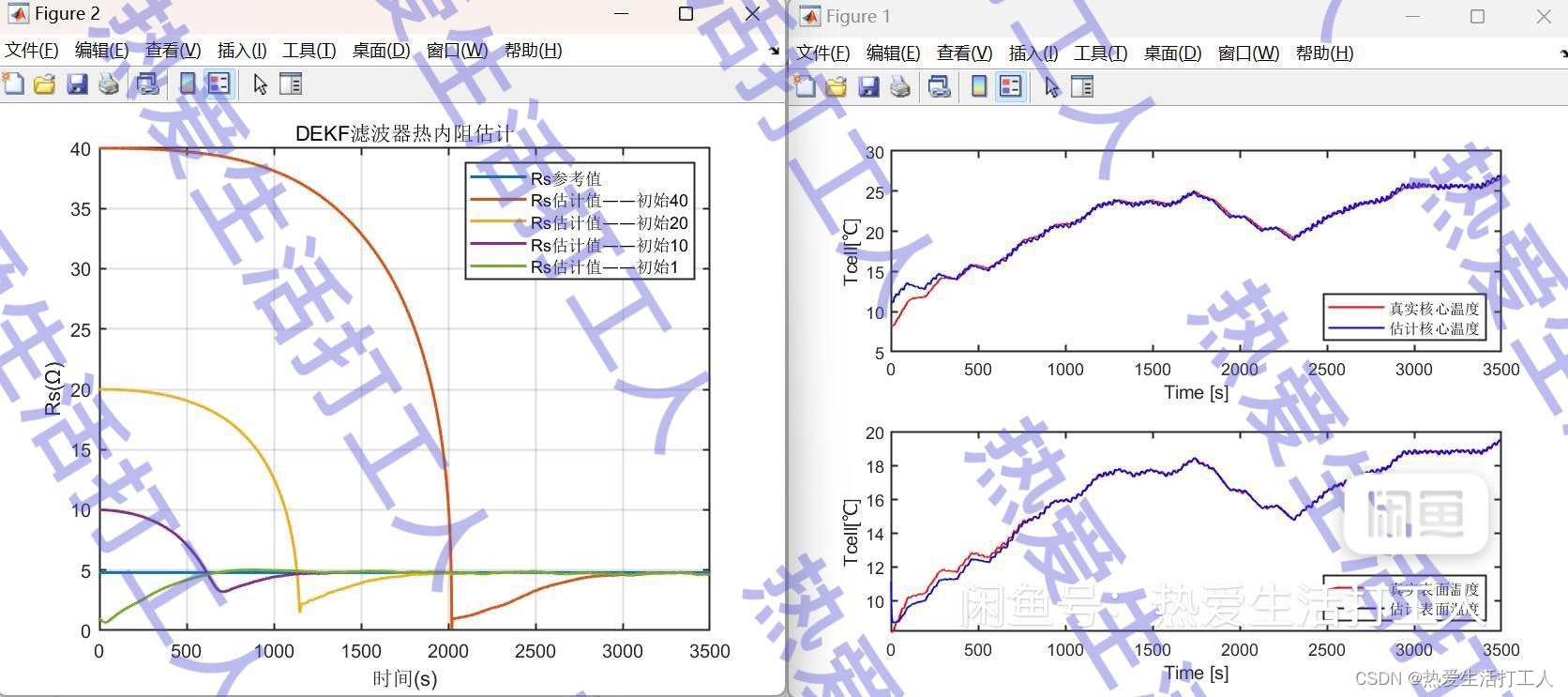1568x697 pixels.
Task: Select legend entry 真实核心温度 in Figure 1
Action: 1434,309
